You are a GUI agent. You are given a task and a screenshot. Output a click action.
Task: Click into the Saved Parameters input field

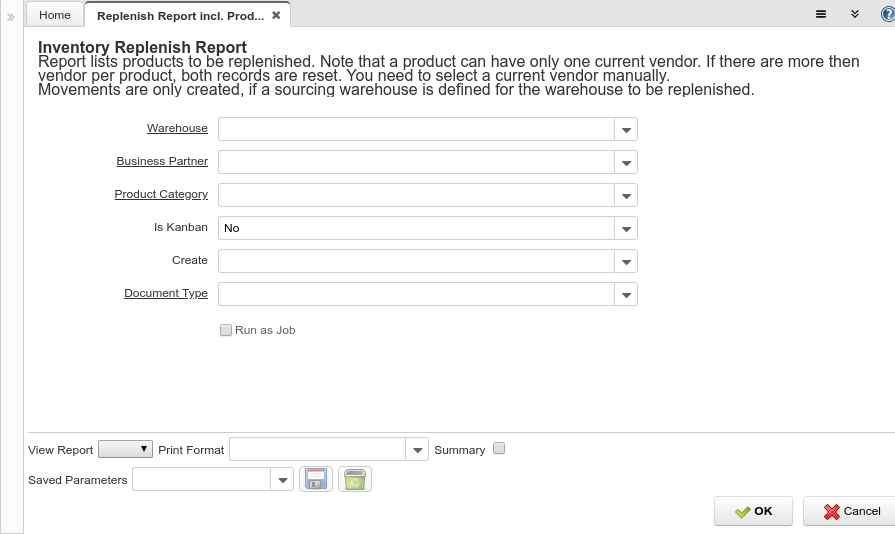tap(202, 480)
